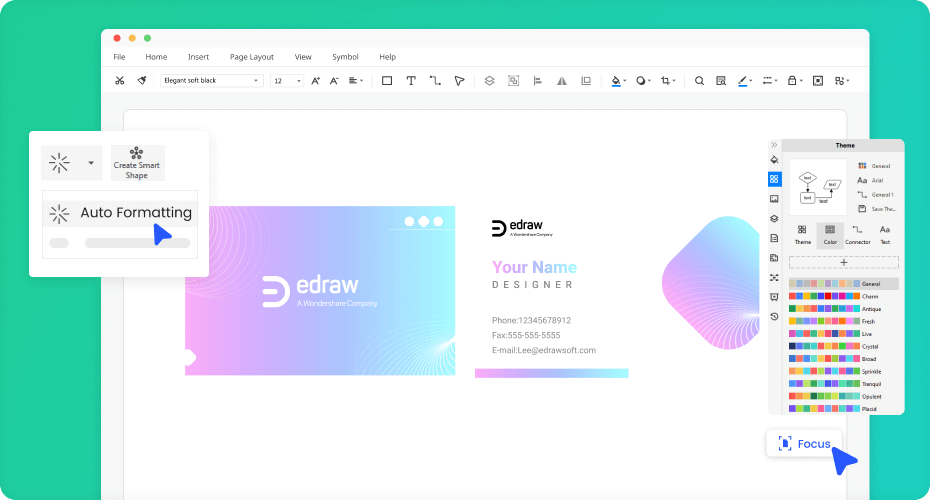This screenshot has width=930, height=500.
Task: Open Theme grid icon in right sidebar
Action: 774,179
